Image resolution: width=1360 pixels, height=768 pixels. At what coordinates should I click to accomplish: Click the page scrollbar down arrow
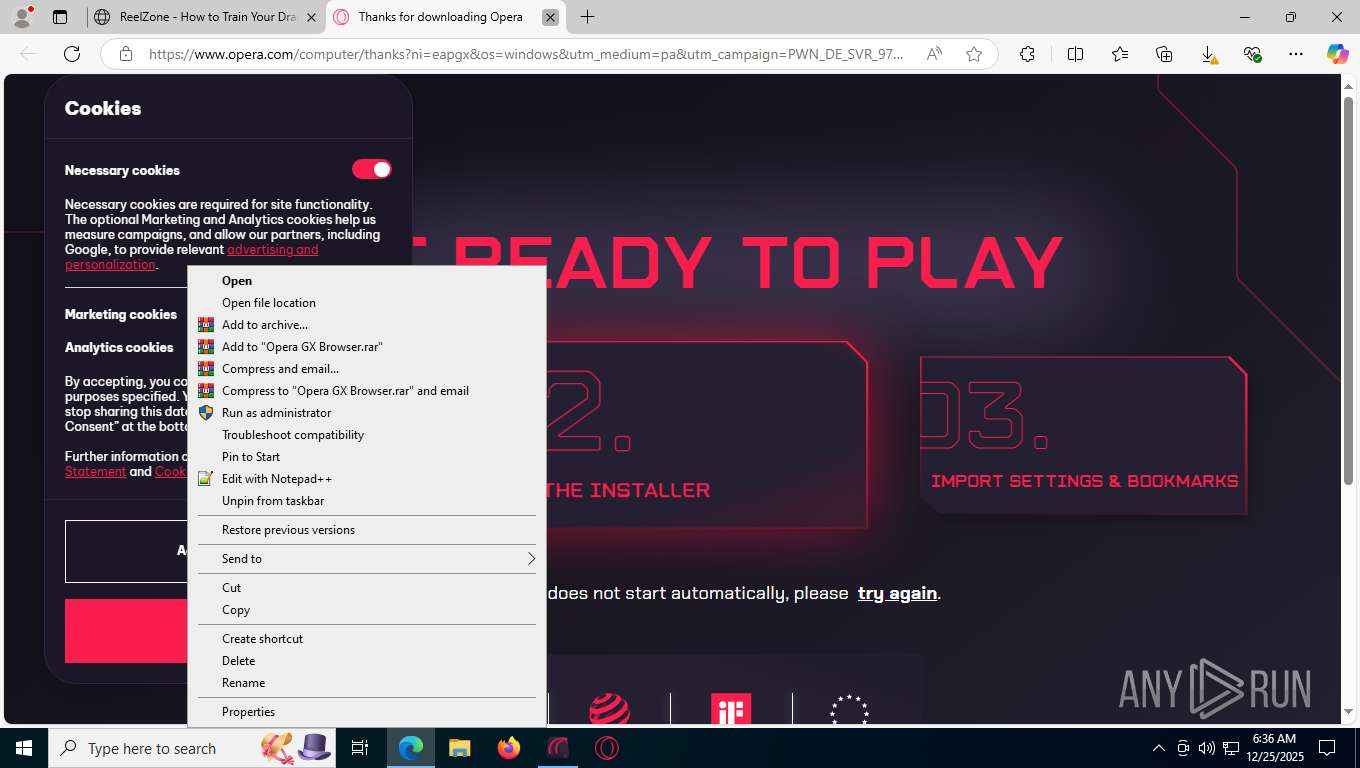click(1348, 712)
